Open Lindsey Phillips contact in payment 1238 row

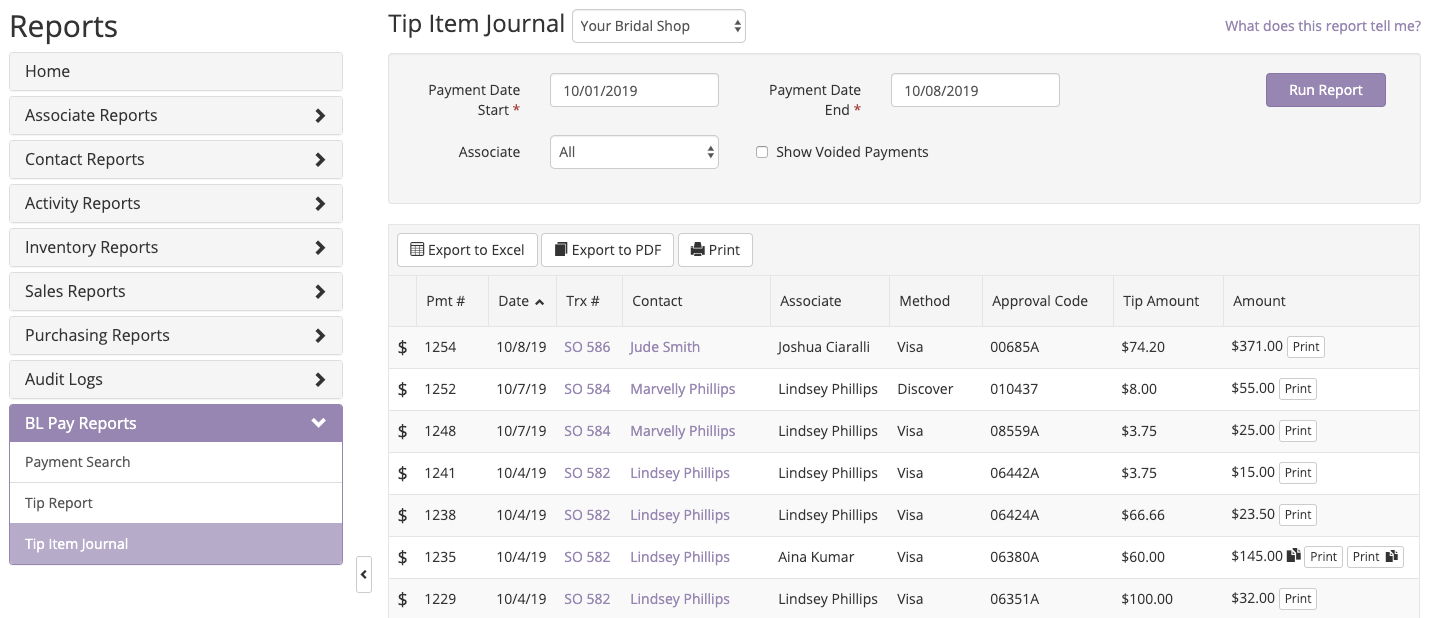680,515
